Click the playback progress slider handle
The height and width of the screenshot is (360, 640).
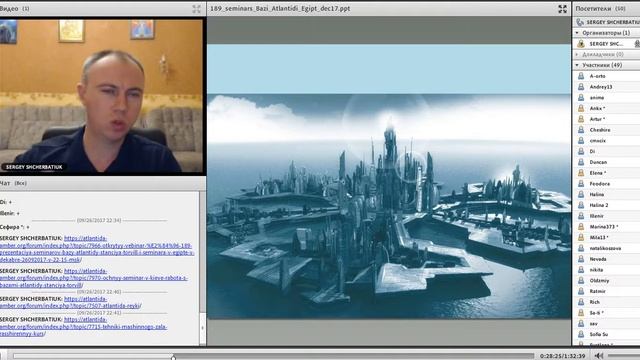pos(173,357)
